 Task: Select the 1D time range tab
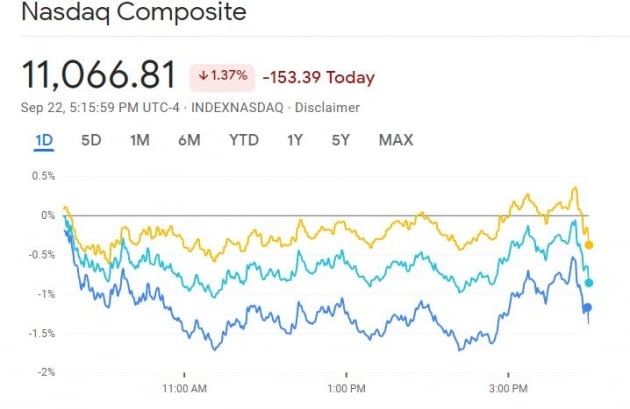44,140
